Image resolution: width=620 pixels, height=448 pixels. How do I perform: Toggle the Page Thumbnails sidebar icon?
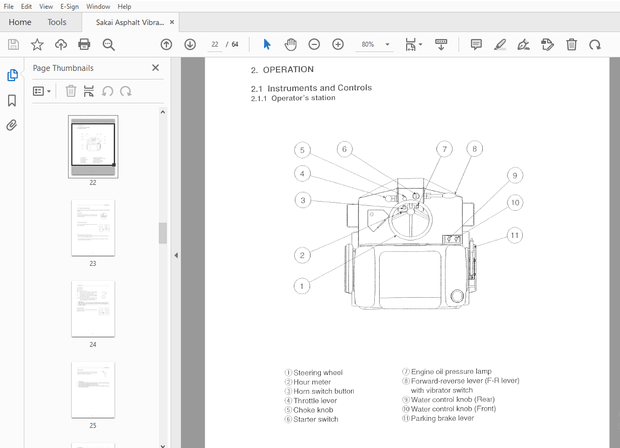click(x=12, y=75)
